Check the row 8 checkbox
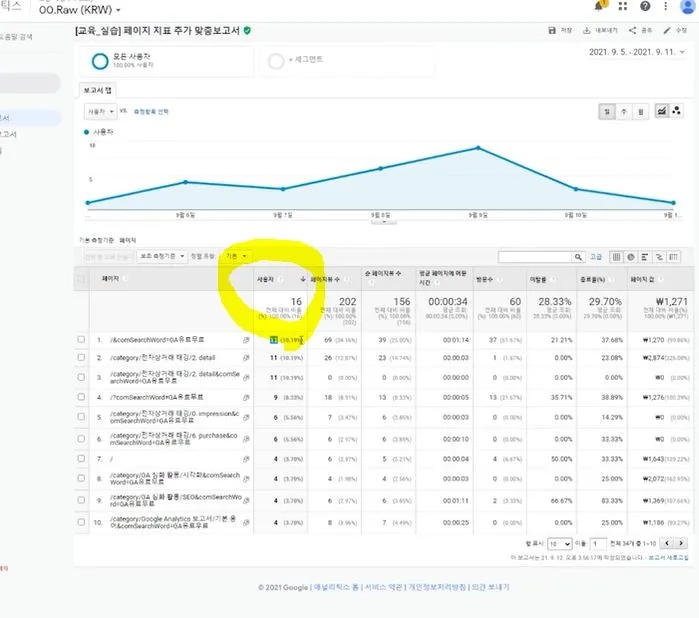699x618 pixels. click(81, 478)
